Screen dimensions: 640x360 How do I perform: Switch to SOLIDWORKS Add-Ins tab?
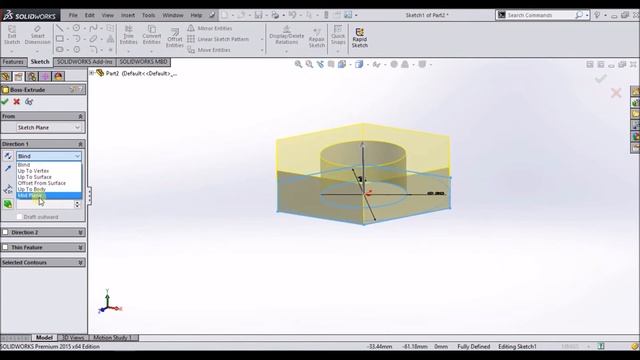coord(84,62)
